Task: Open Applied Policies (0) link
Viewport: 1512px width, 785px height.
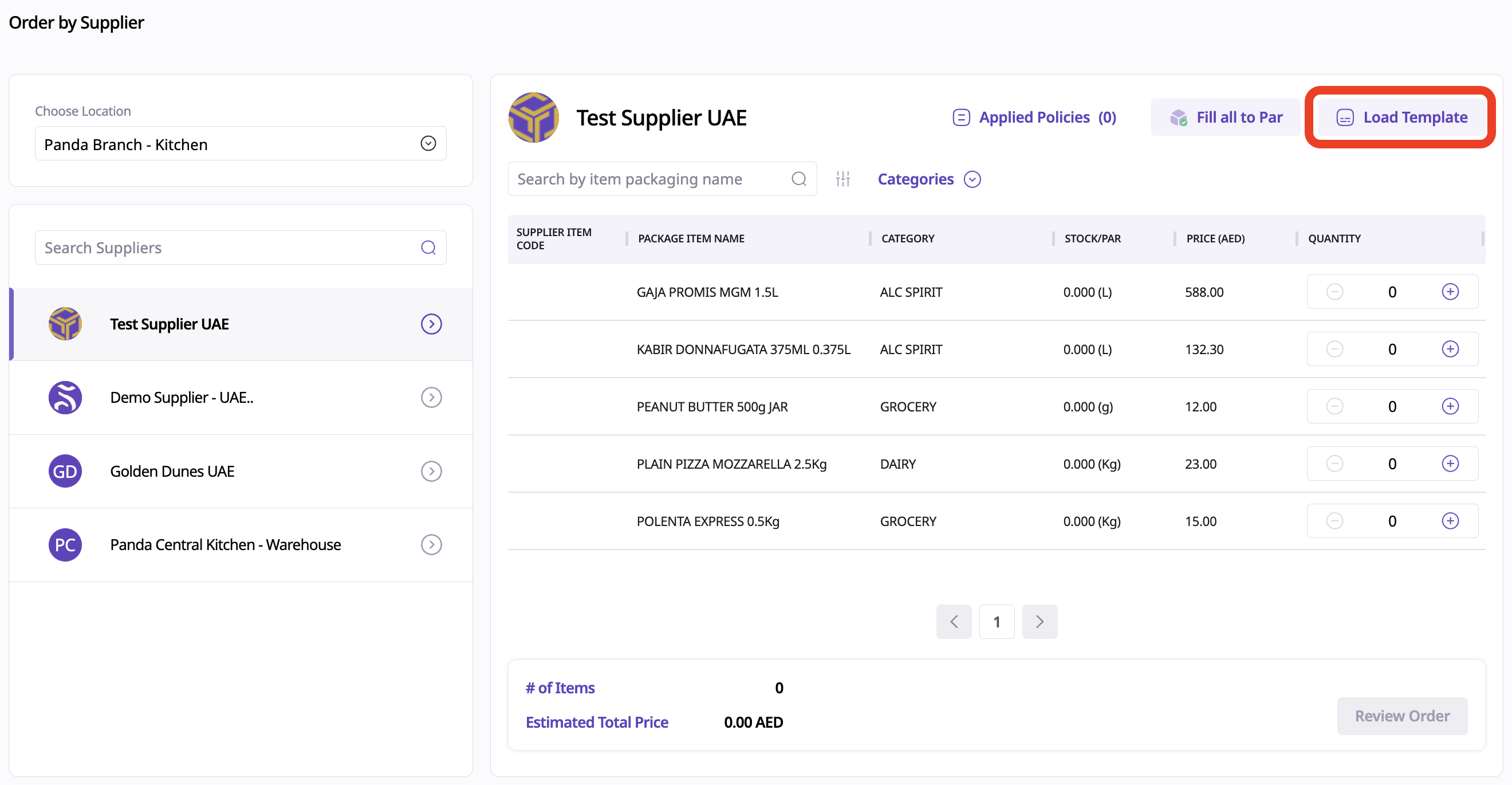Action: [x=1034, y=117]
